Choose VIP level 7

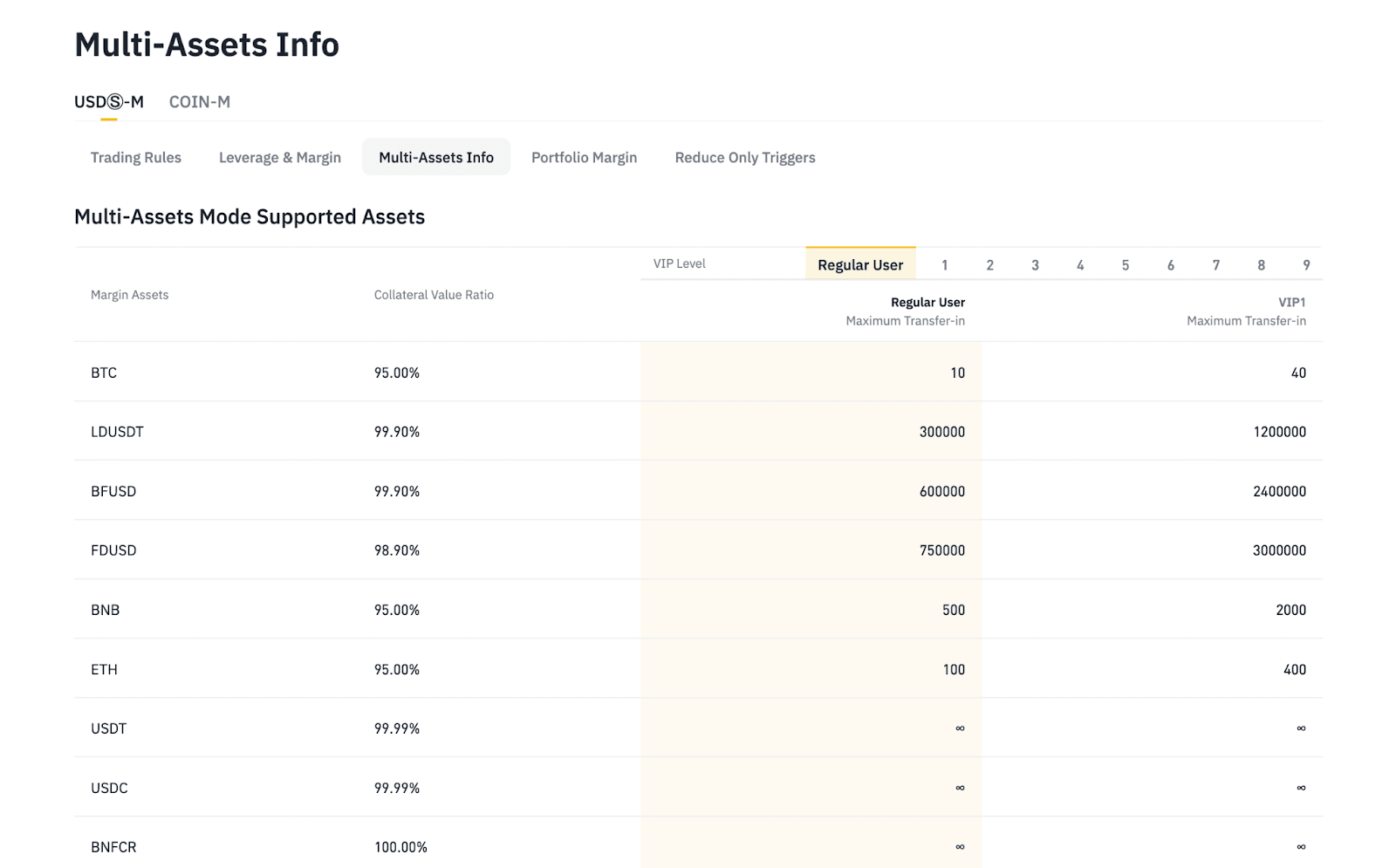pos(1216,265)
